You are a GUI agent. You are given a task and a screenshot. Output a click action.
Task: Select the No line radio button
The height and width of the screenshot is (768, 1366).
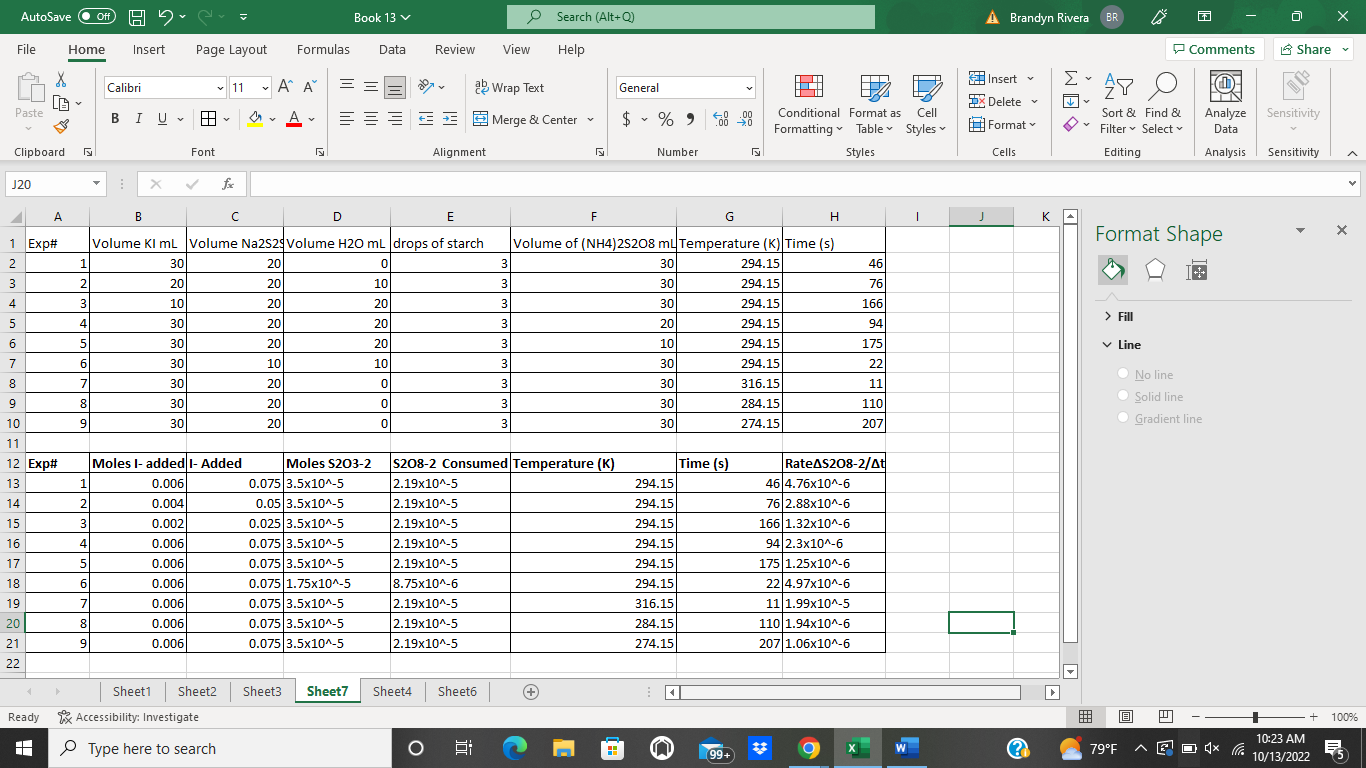click(x=1123, y=374)
